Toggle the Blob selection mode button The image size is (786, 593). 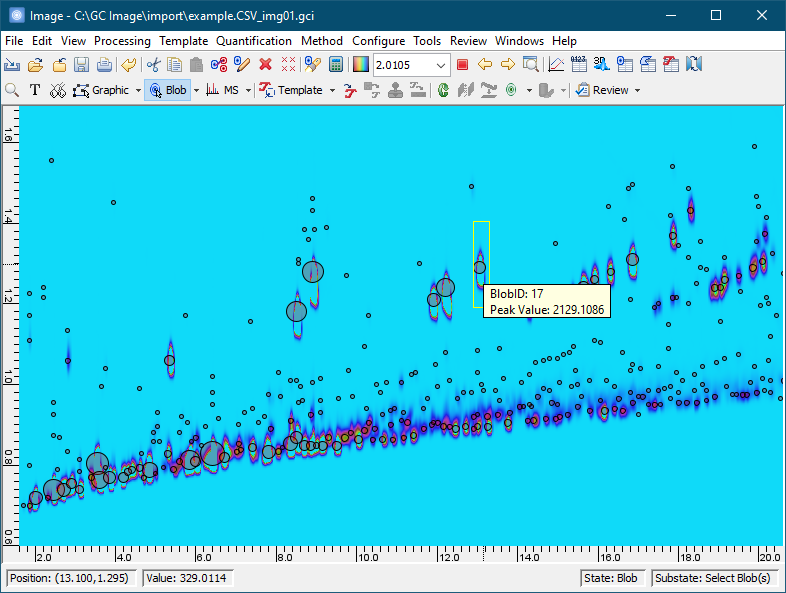tap(167, 90)
